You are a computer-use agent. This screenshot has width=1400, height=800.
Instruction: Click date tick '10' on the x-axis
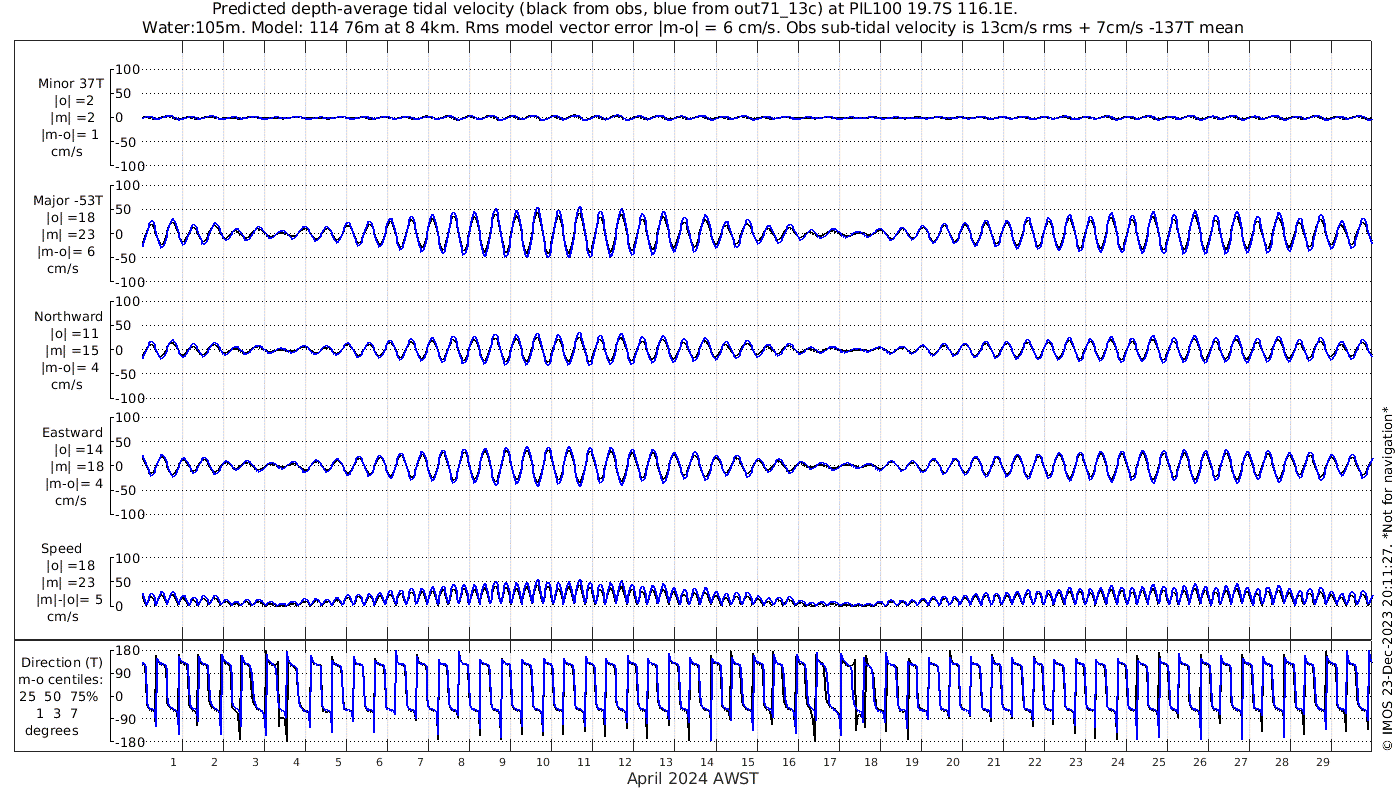(543, 762)
